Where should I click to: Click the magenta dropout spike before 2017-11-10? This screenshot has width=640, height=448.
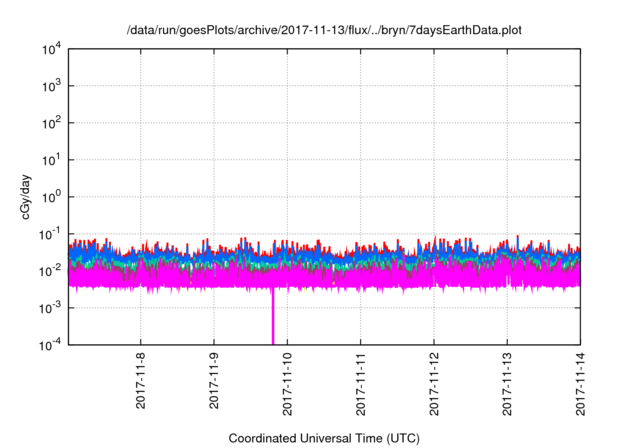click(273, 316)
